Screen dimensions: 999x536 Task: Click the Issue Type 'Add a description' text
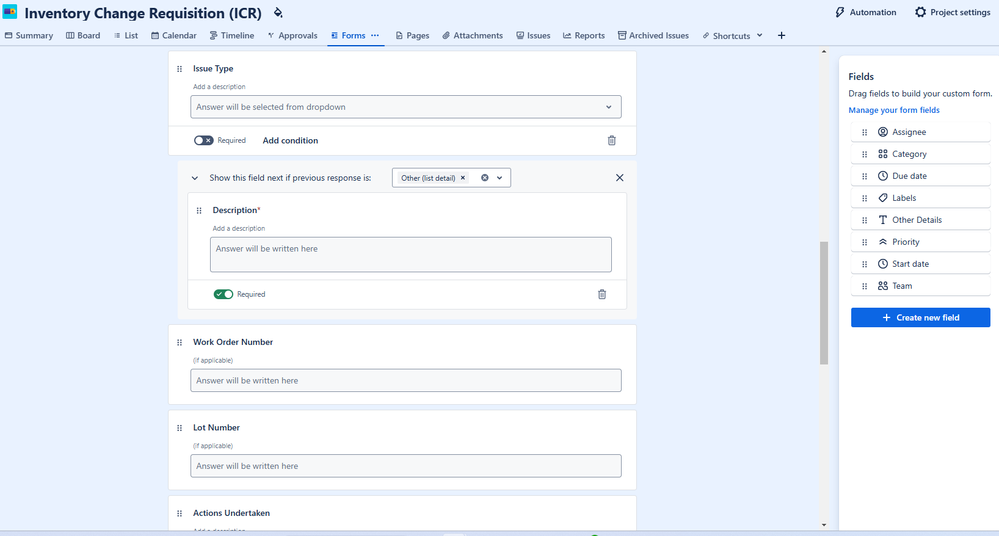(219, 87)
